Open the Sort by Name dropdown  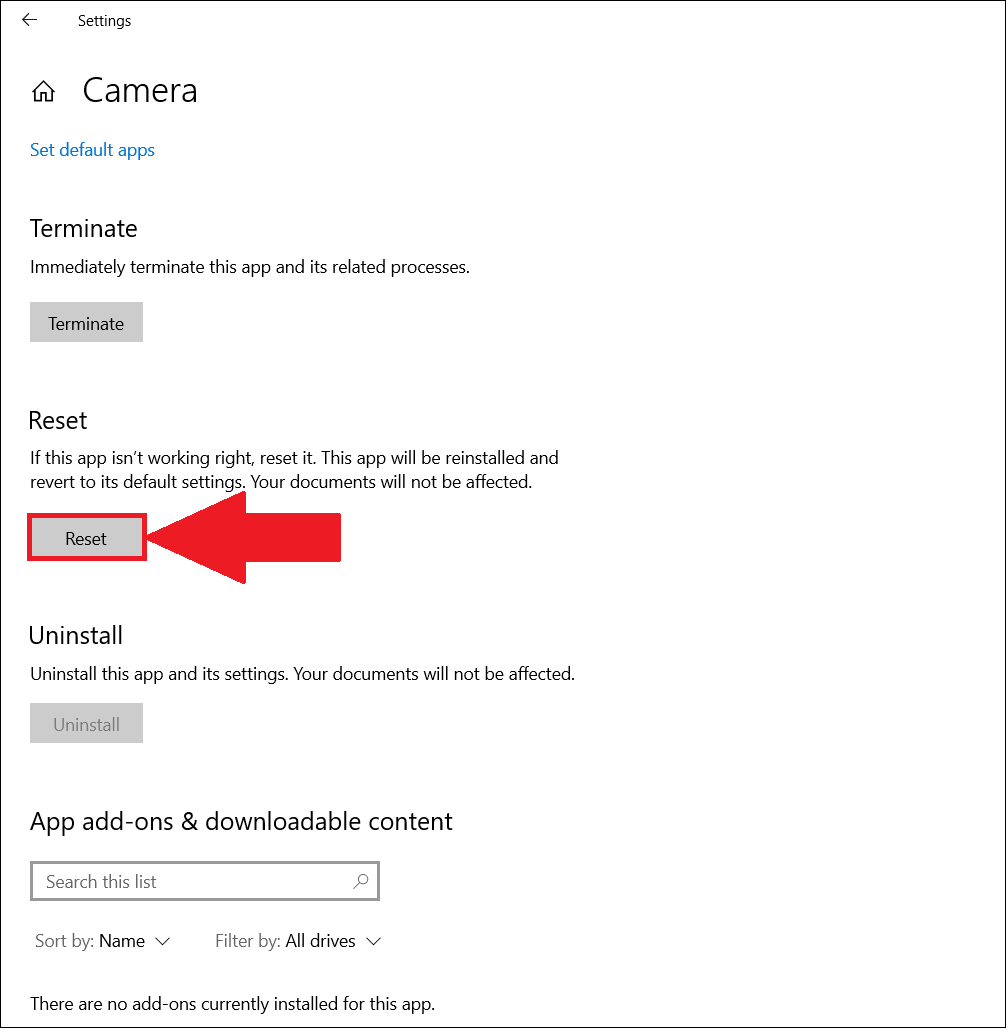(x=102, y=941)
